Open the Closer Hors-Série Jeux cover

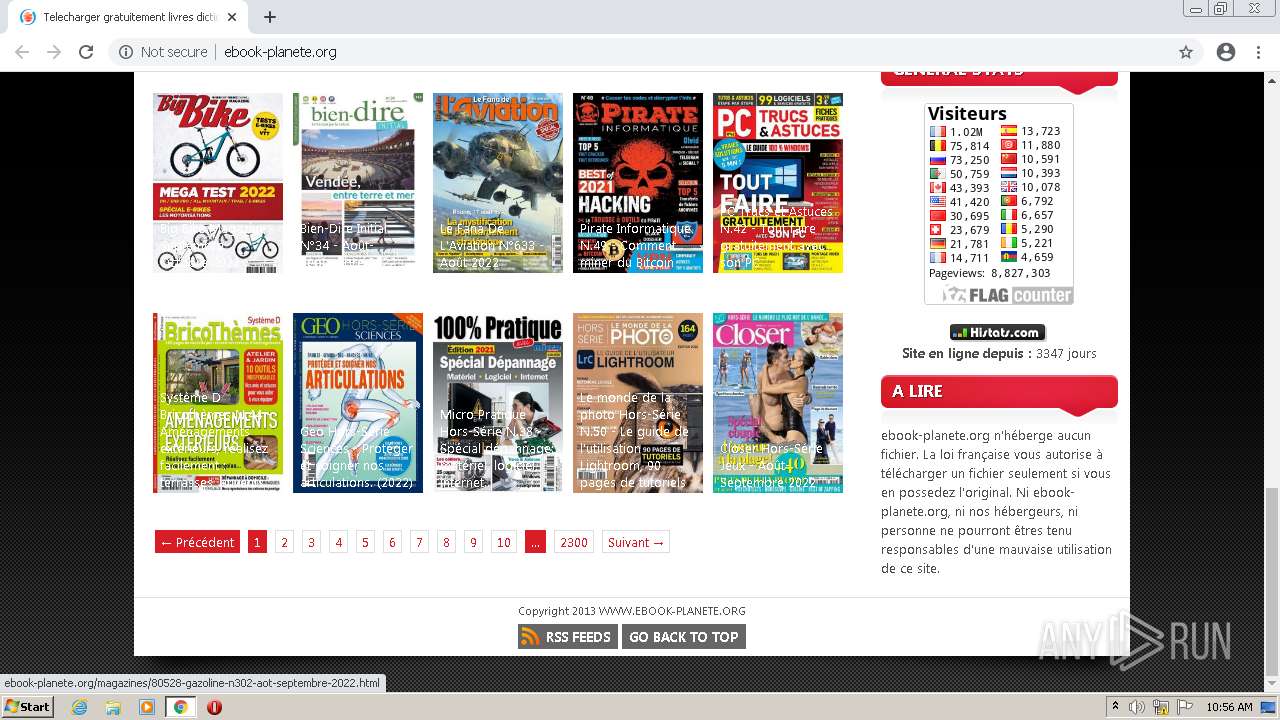[x=778, y=403]
